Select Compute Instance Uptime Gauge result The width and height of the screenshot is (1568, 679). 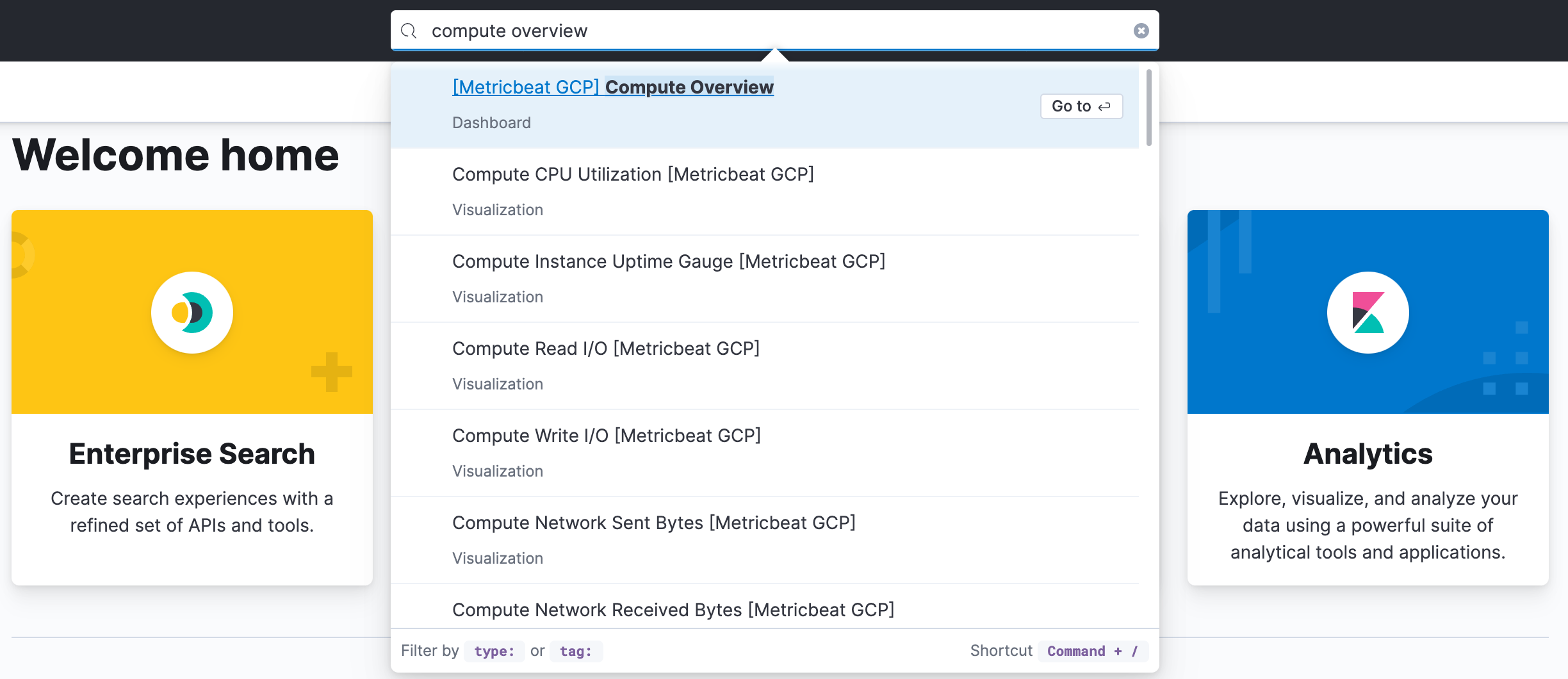tap(765, 279)
